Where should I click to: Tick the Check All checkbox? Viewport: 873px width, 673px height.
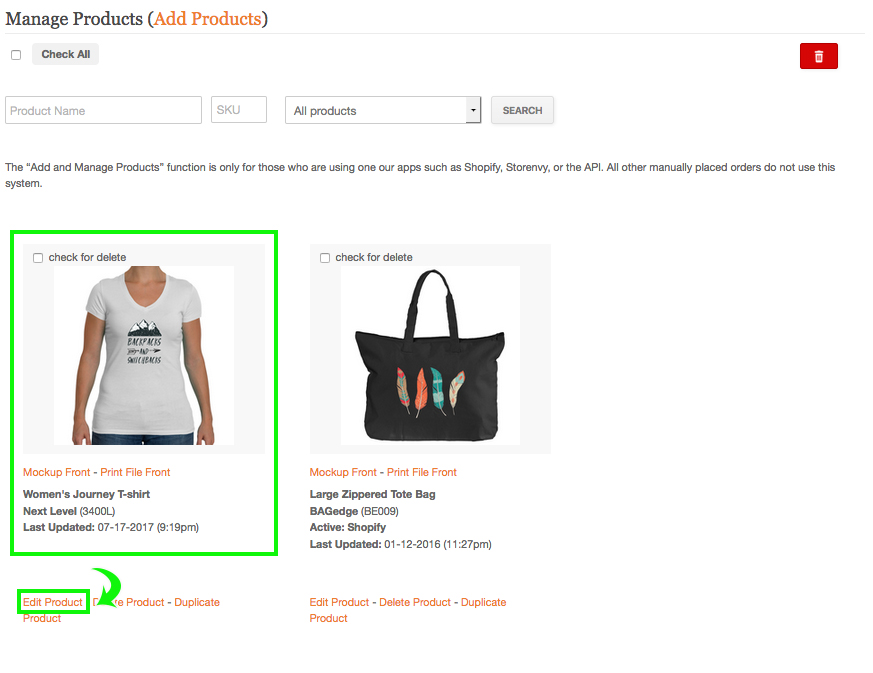16,55
